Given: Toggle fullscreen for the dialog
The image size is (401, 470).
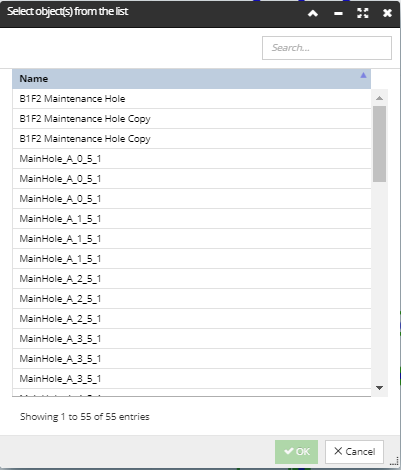Looking at the screenshot, I should tap(363, 13).
